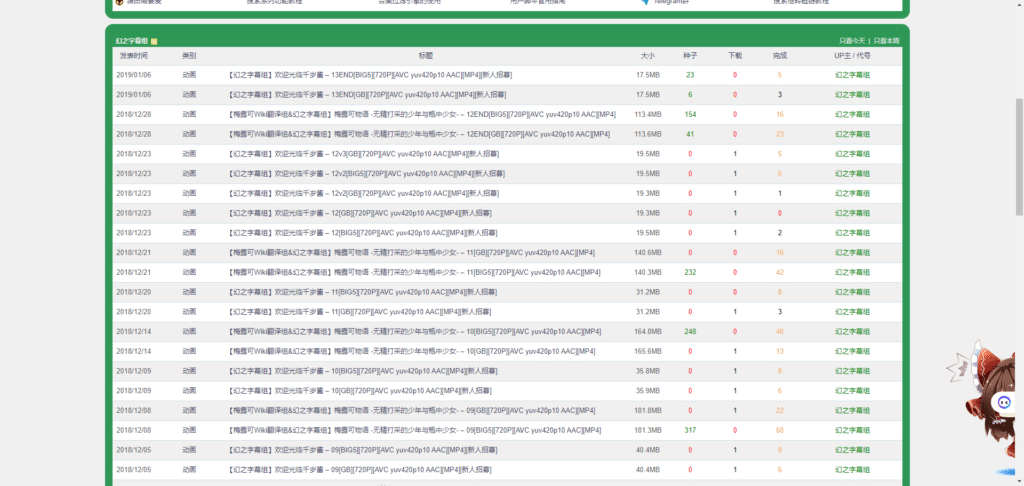The height and width of the screenshot is (486, 1024).
Task: Open uploader 幻之字幕组 in 欢迎光临千岁酱 09 GB row
Action: tap(852, 470)
